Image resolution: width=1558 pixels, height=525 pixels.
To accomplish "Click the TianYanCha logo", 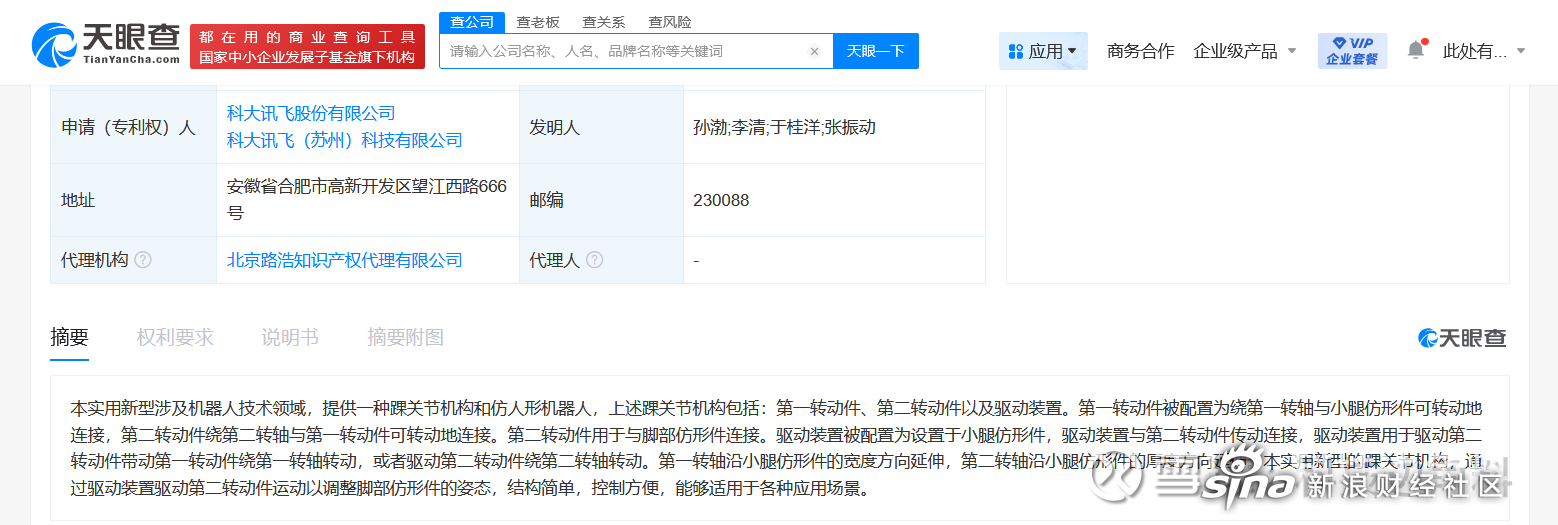I will 105,46.
